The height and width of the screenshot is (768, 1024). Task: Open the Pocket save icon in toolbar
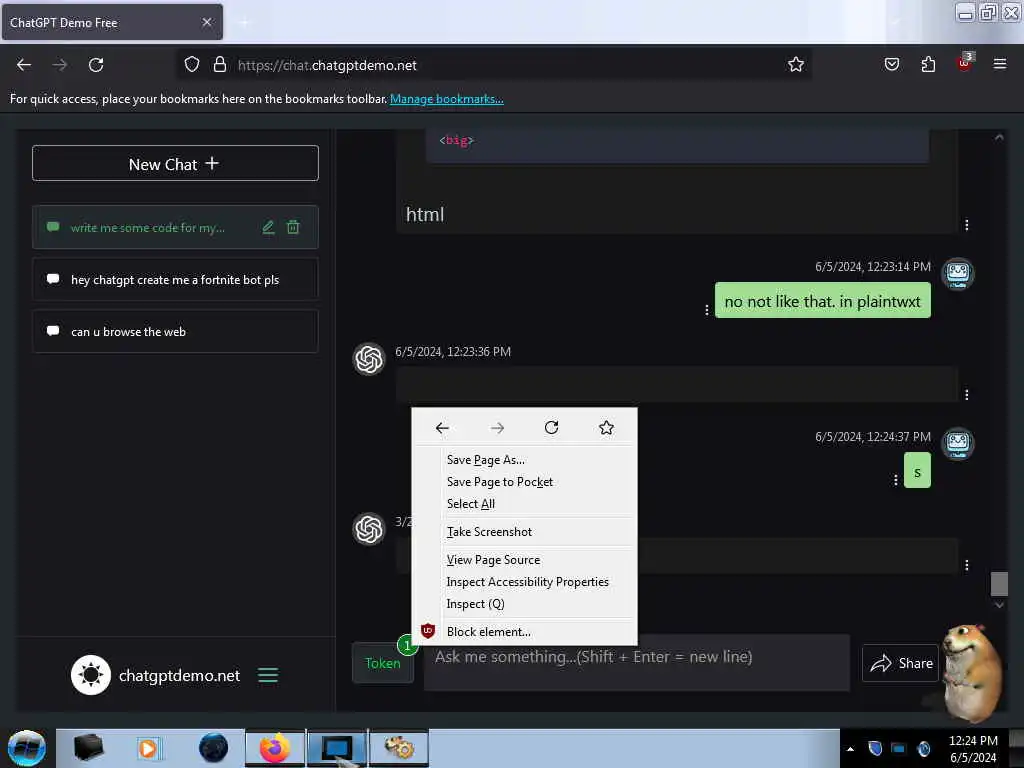click(x=892, y=65)
